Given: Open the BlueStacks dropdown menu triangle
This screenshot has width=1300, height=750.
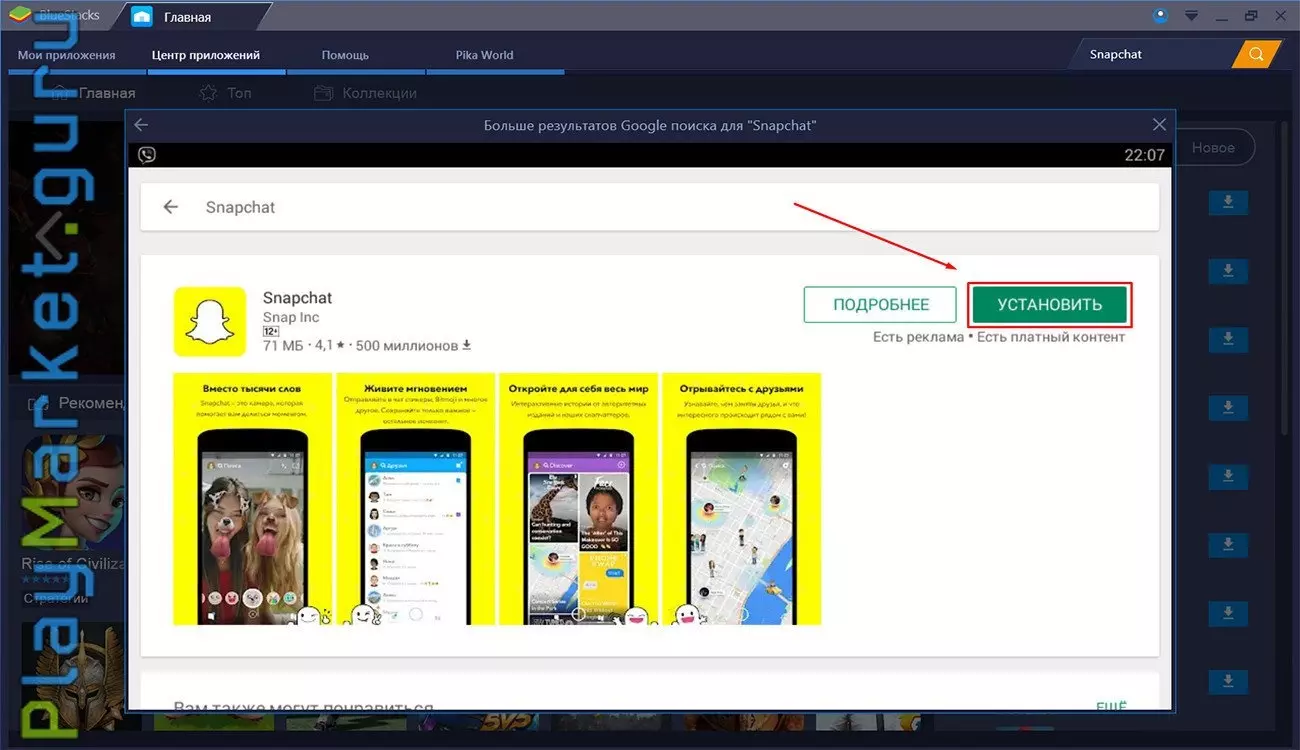Looking at the screenshot, I should (1191, 16).
